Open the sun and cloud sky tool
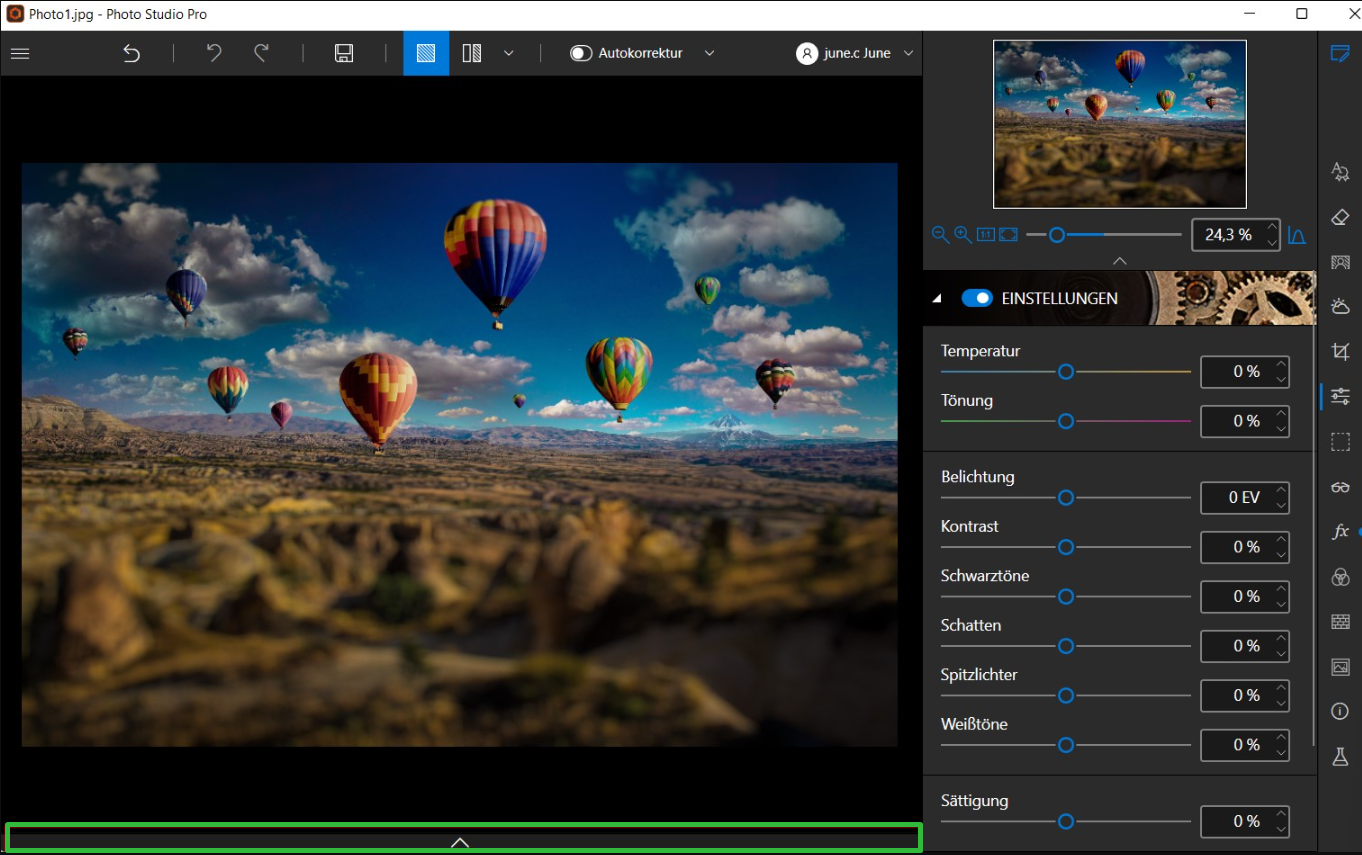1362x855 pixels. pyautogui.click(x=1340, y=306)
